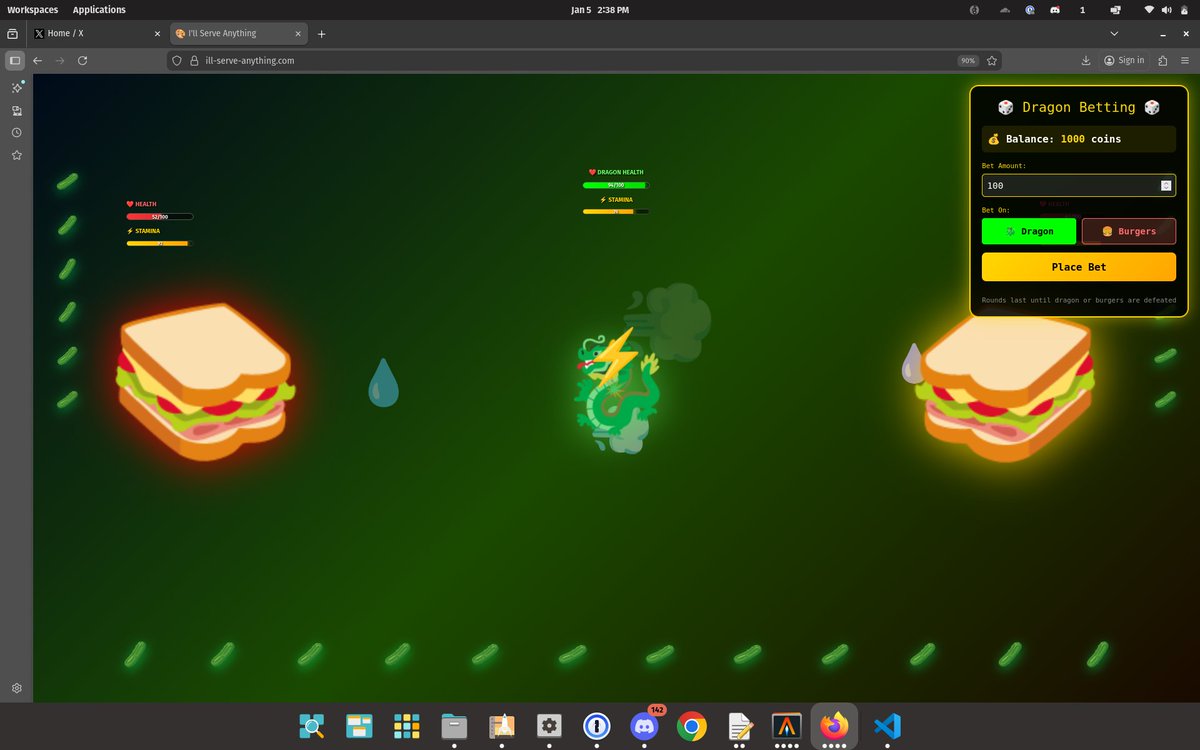Click the battery power indicator
The image size is (1200, 750).
point(1183,9)
